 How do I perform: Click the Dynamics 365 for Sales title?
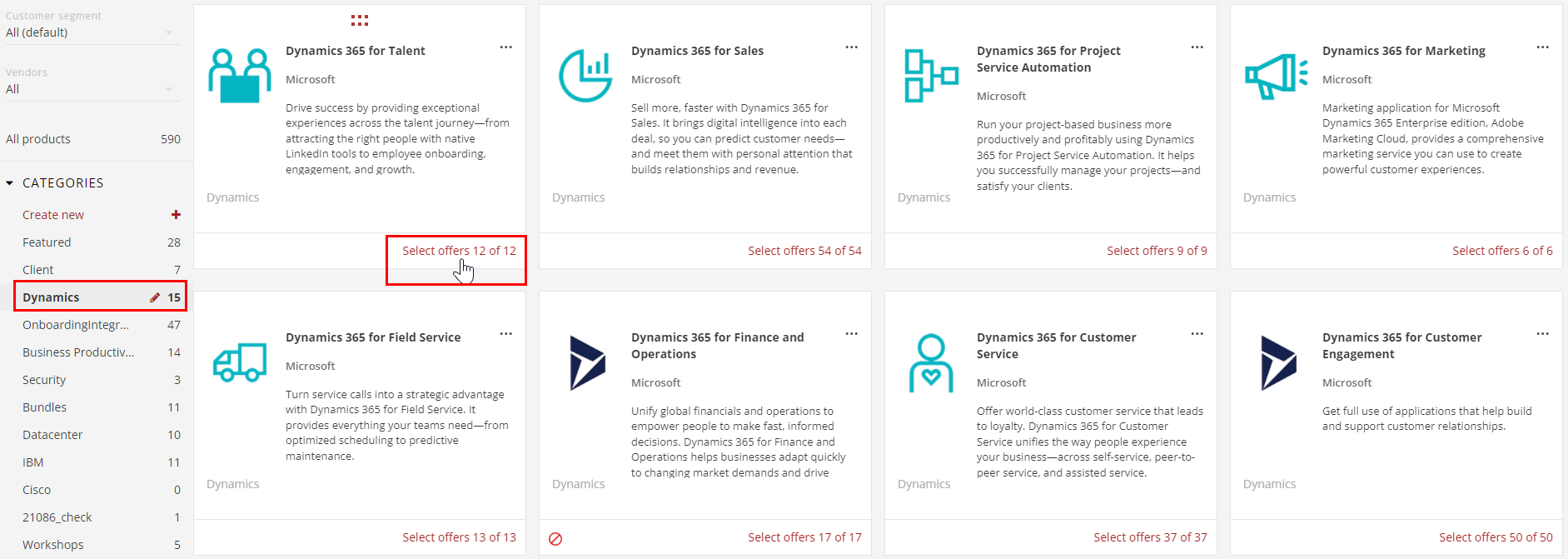tap(697, 51)
